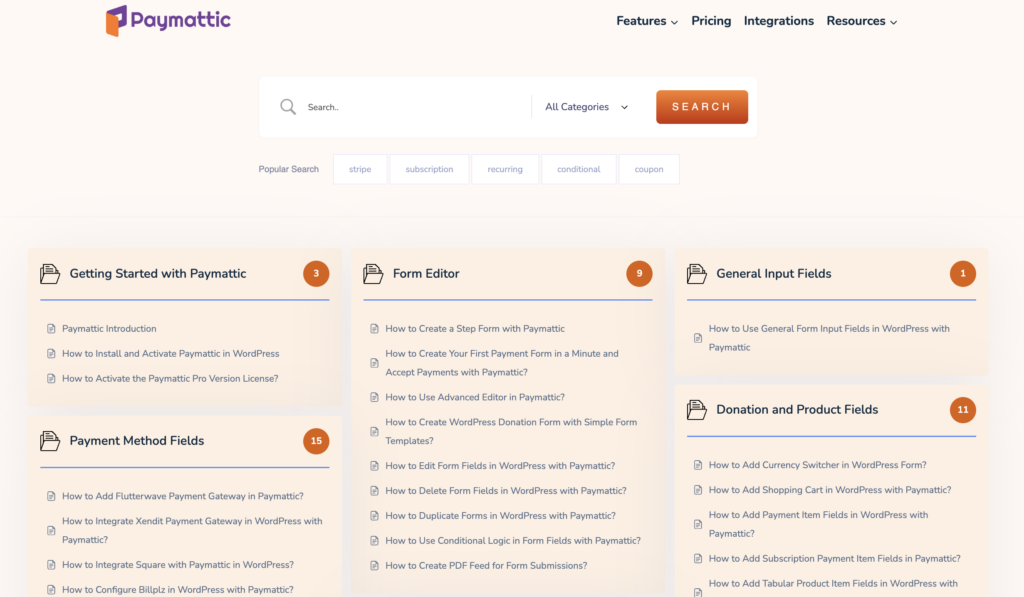Click the Getting Started with Paymattic folder icon
Viewport: 1024px width, 597px height.
(50, 274)
